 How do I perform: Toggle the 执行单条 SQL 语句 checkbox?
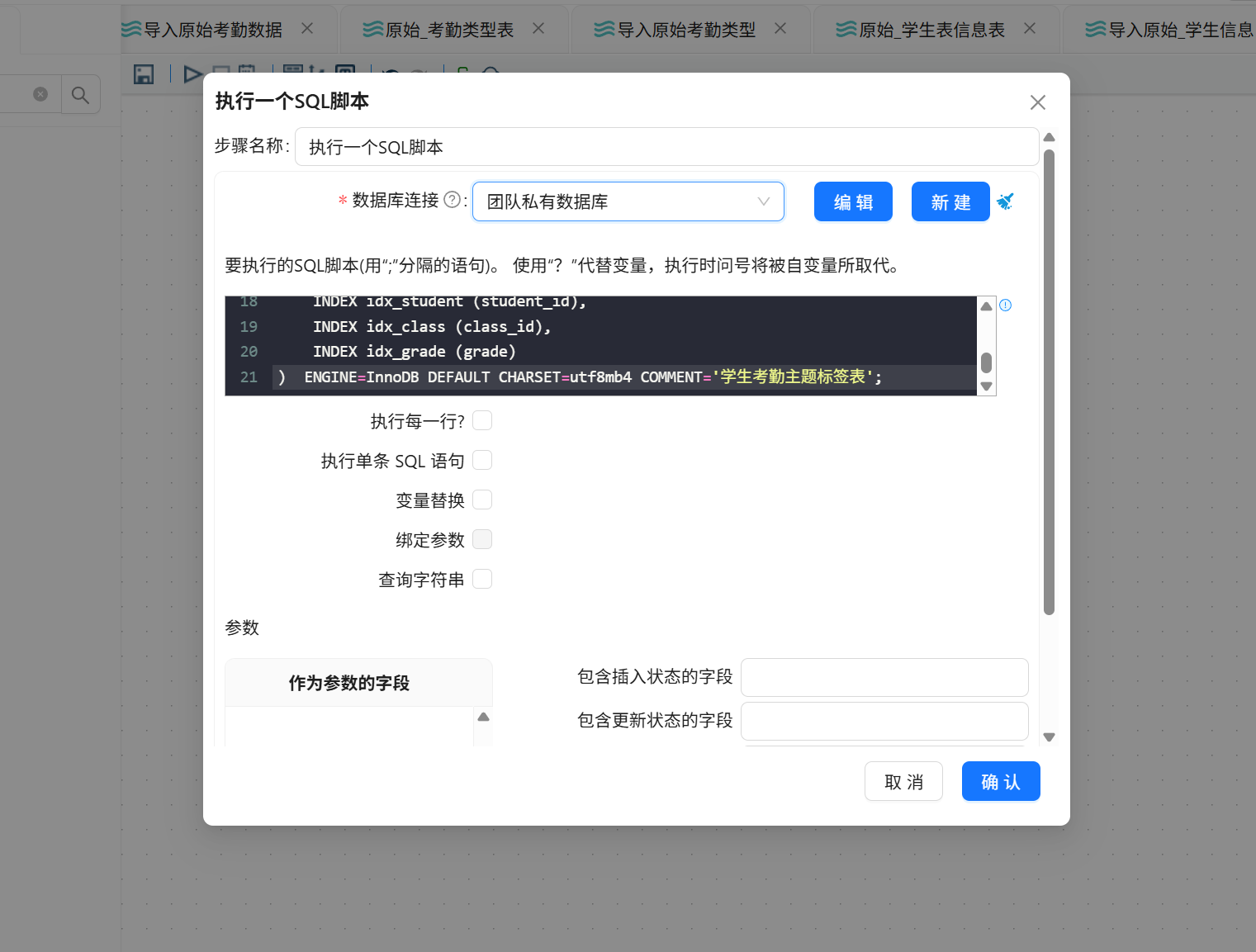[482, 461]
